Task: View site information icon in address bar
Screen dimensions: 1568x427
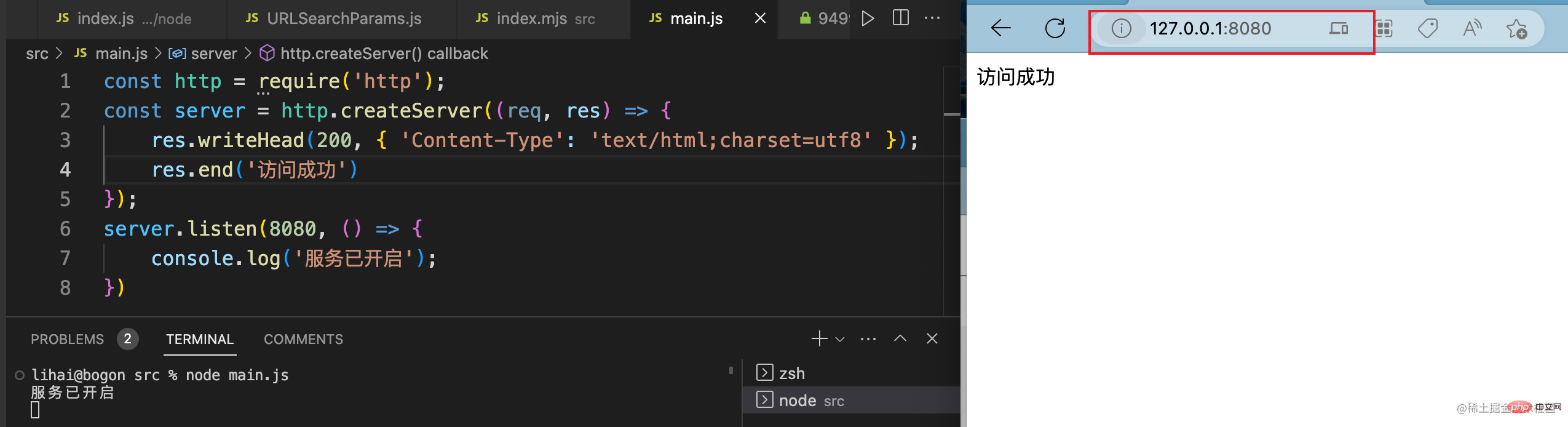Action: point(1121,28)
